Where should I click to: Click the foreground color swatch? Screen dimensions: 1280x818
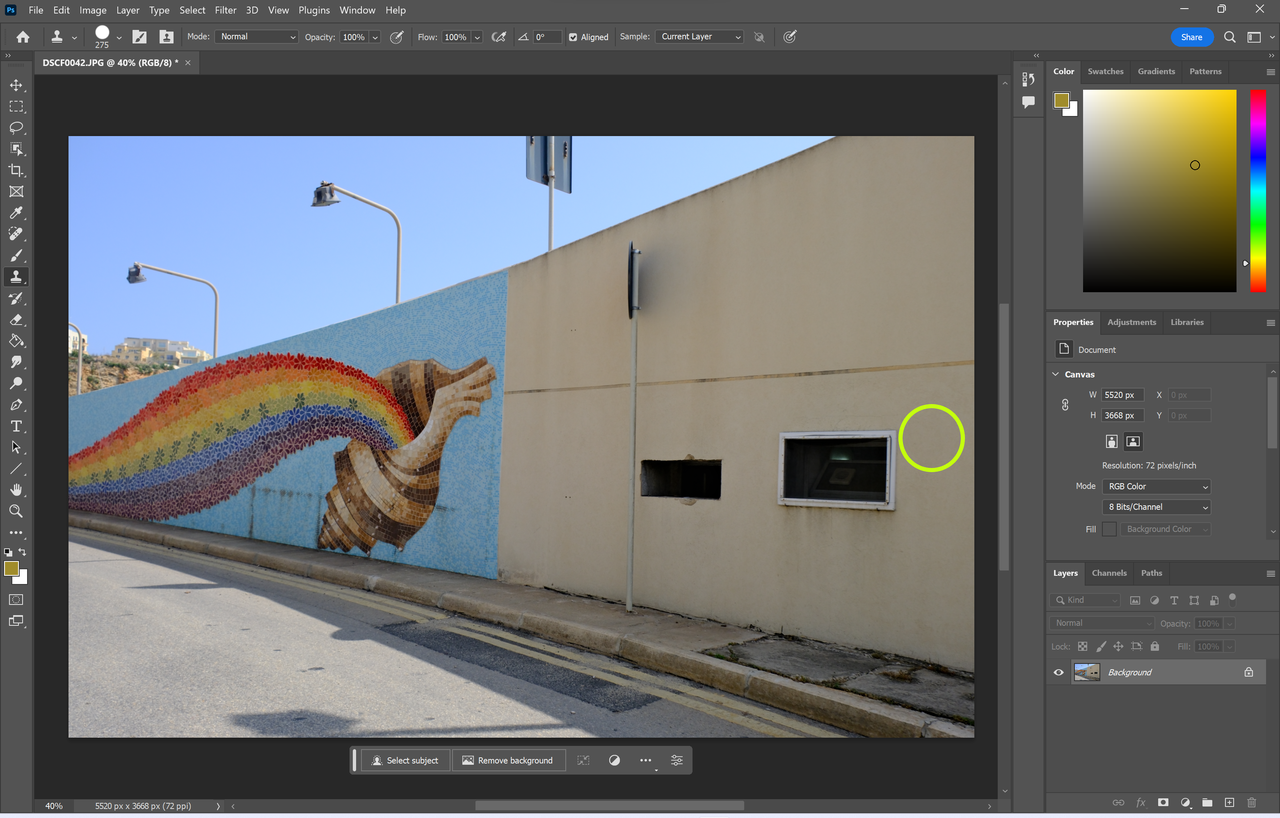click(x=13, y=567)
